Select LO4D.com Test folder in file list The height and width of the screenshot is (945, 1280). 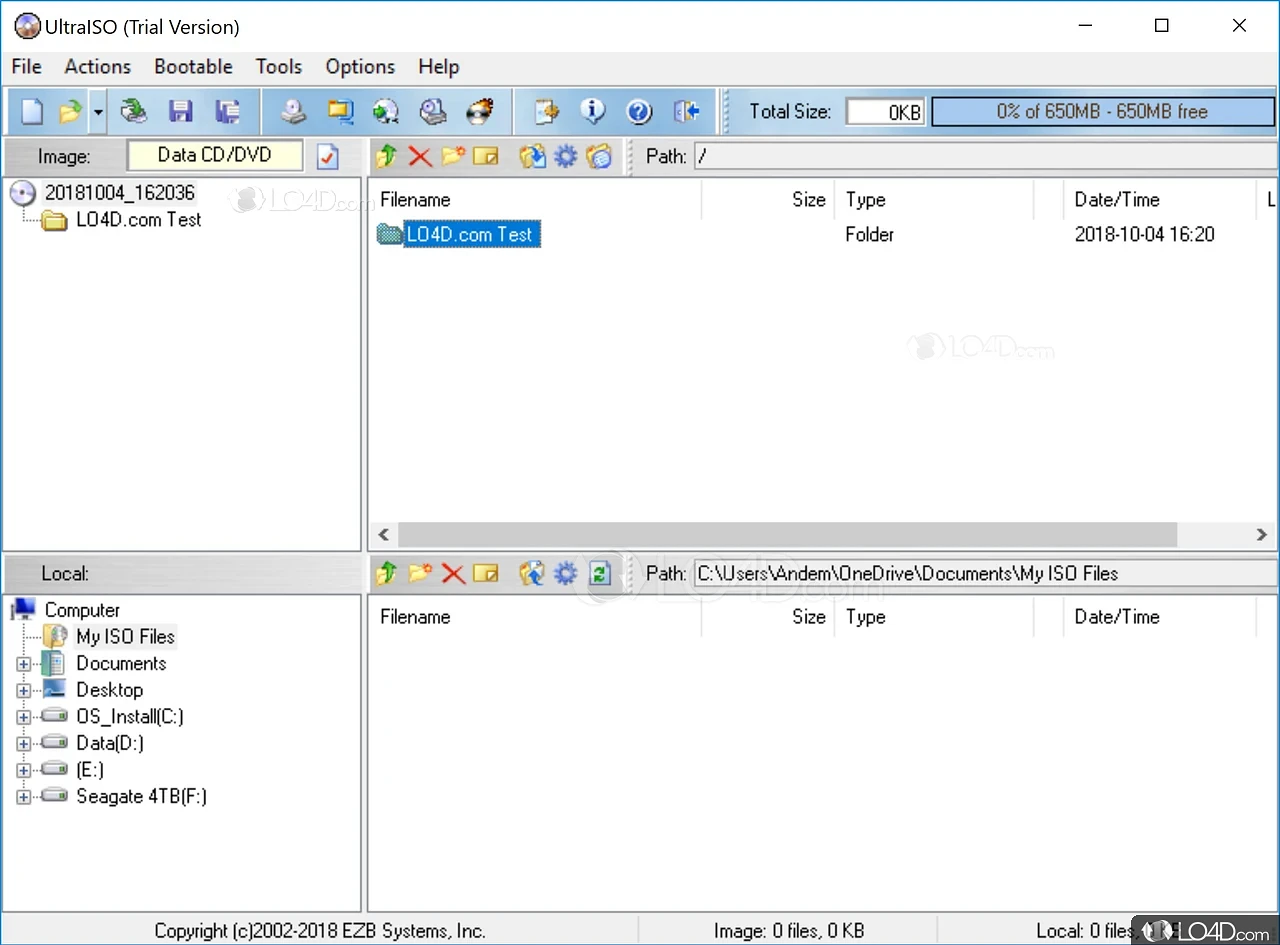tap(471, 235)
